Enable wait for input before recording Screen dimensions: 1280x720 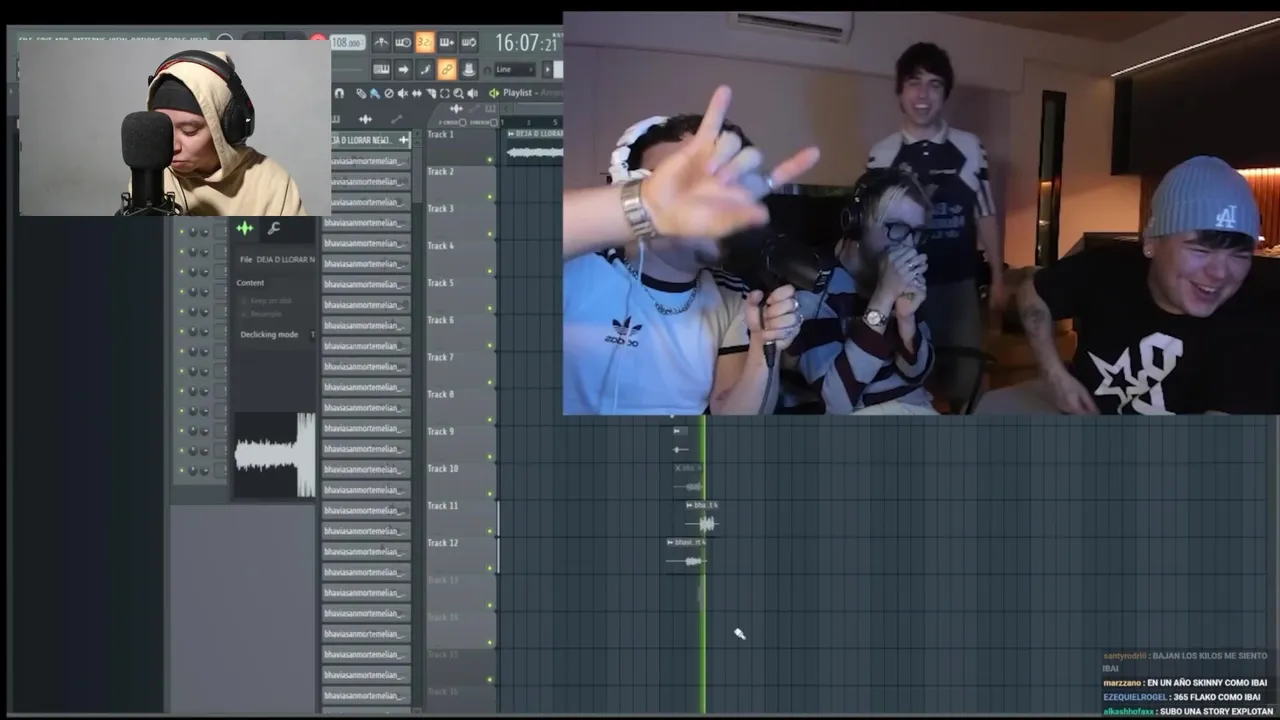coord(403,42)
